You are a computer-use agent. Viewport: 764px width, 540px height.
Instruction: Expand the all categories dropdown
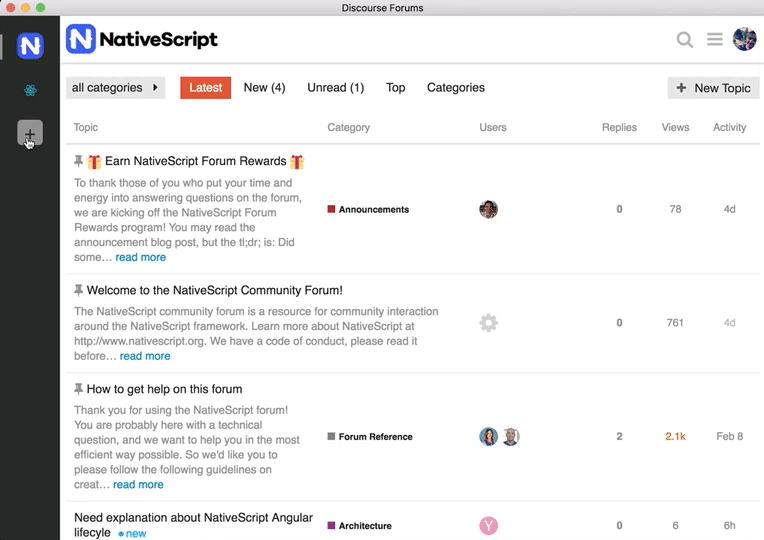115,88
